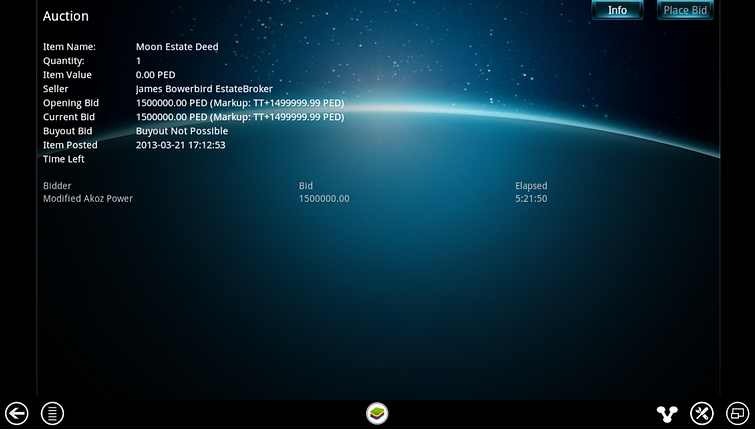Click the Elapsed column header
The image size is (755, 430).
[531, 185]
